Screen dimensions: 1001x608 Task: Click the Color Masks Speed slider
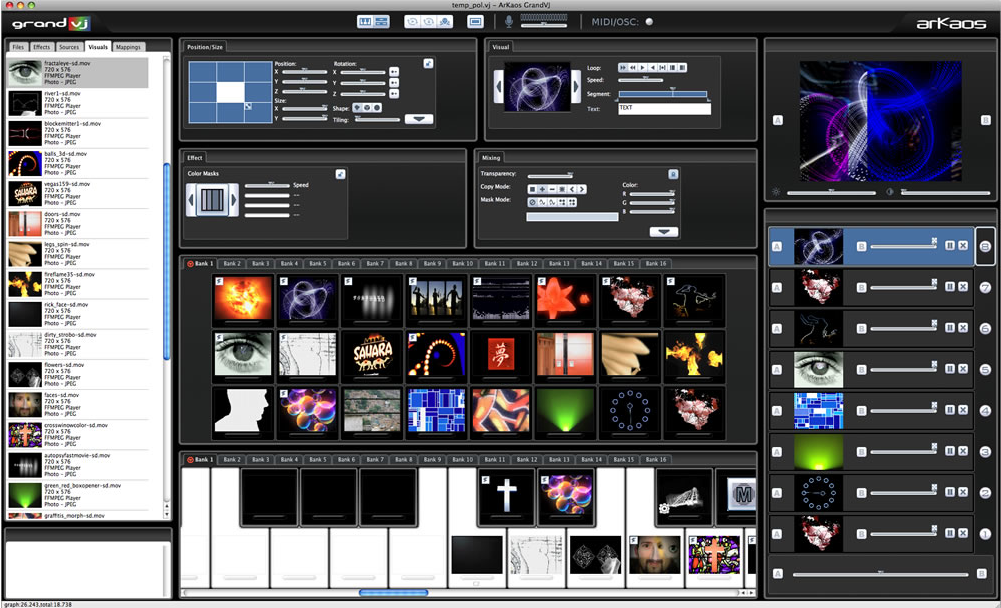coord(267,185)
